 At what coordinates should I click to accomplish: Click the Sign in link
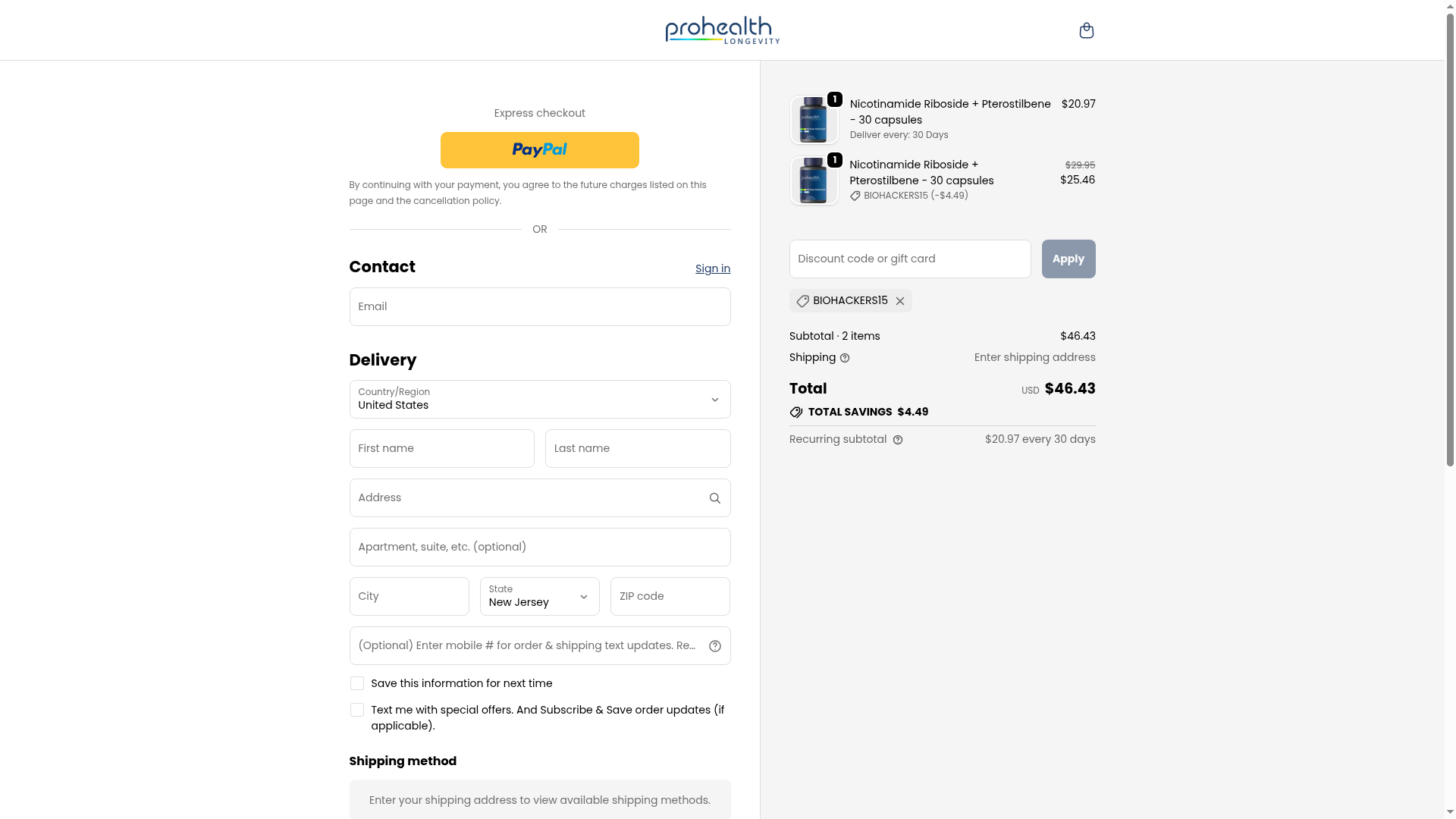pos(712,268)
